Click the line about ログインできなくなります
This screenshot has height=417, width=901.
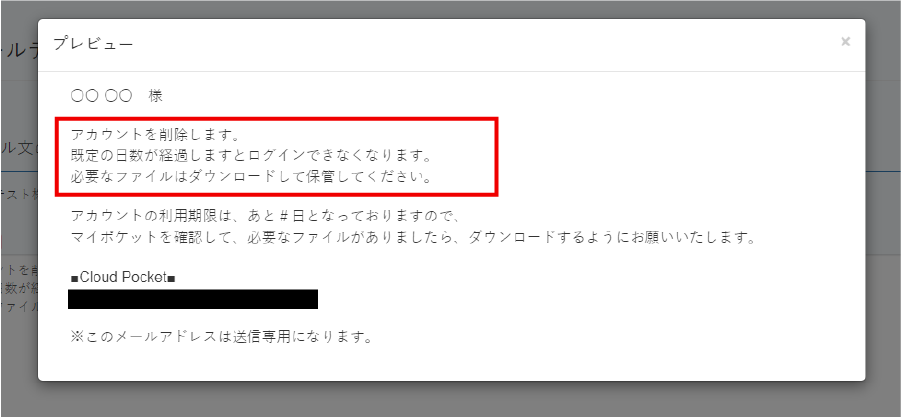(x=251, y=156)
